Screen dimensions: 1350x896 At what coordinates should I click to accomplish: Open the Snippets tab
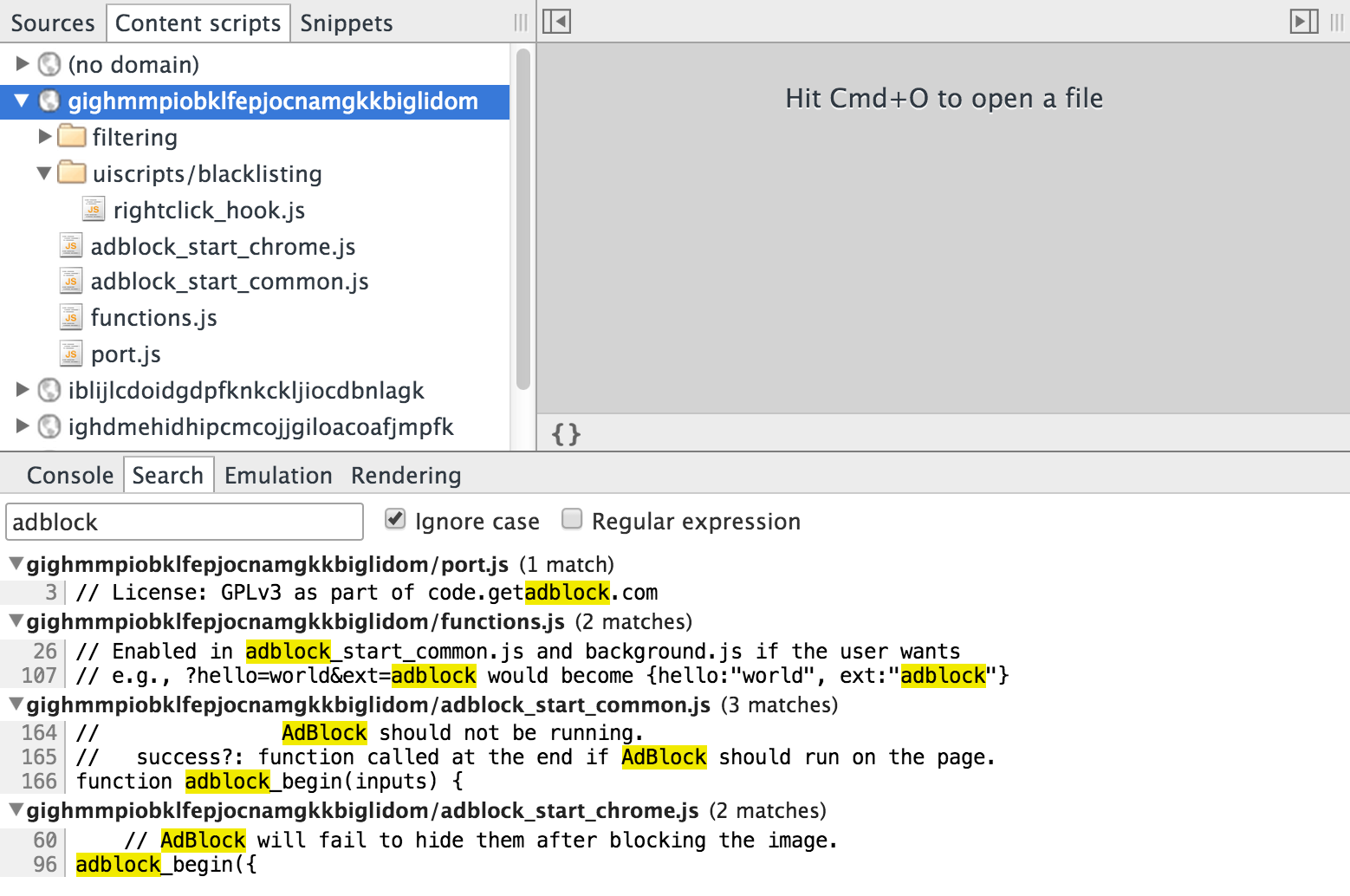347,23
